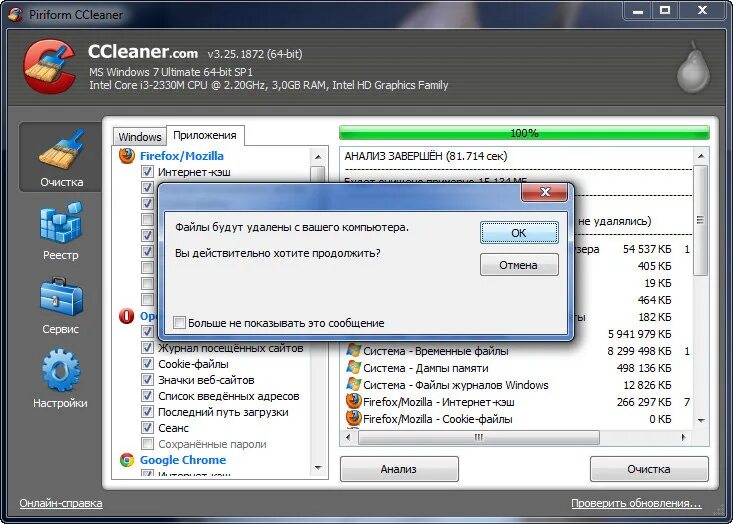Click Firefox icon next to Firefox/Mozilla - Интернет-кэш result
This screenshot has height=524, width=733.
[353, 401]
